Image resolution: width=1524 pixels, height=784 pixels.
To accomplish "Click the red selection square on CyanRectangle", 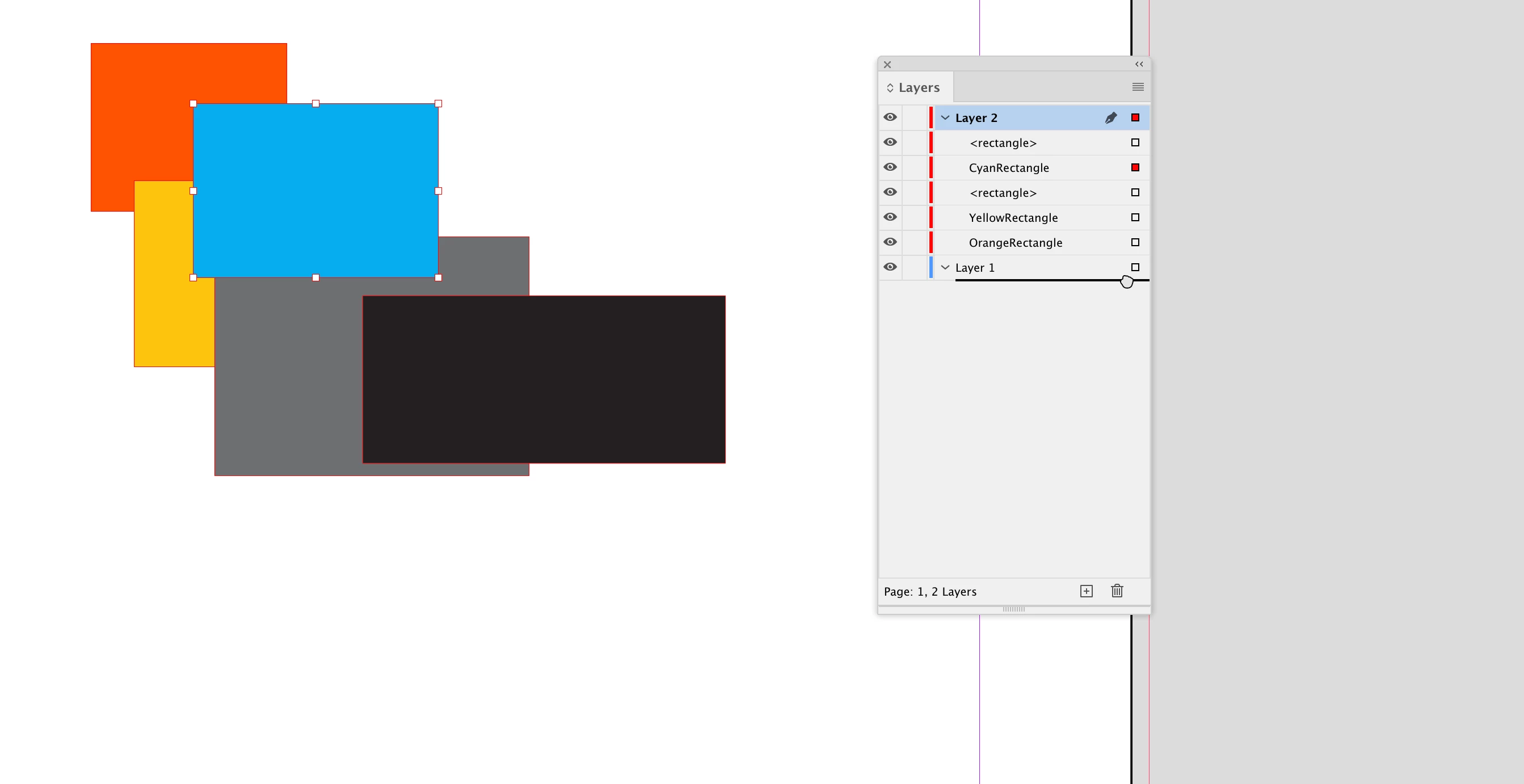I will coord(1135,167).
